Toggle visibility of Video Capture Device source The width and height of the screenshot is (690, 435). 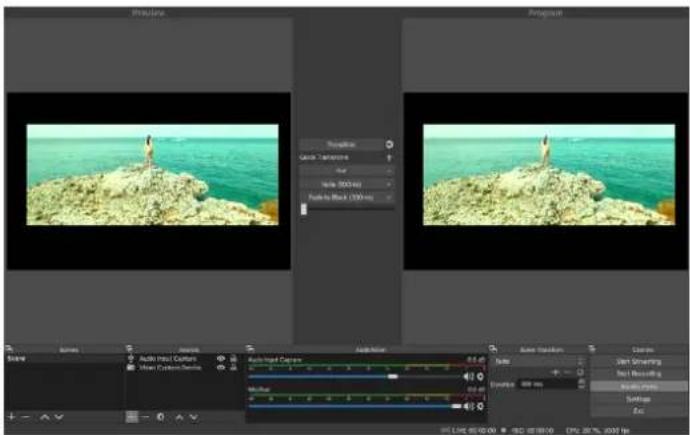221,368
